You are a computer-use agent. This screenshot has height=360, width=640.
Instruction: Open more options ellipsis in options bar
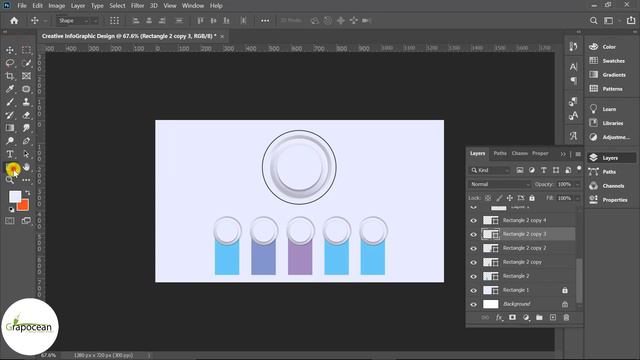point(265,20)
